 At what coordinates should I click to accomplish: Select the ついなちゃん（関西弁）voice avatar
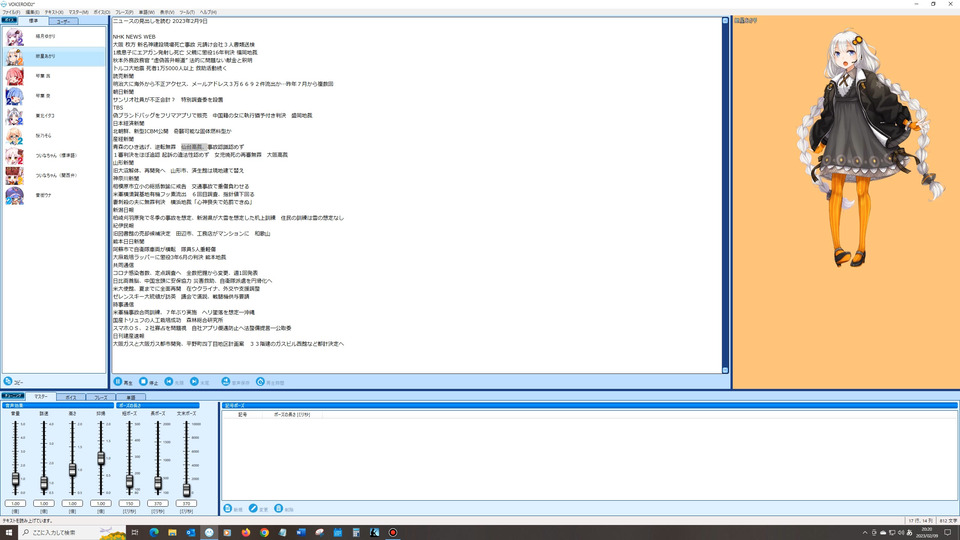[x=15, y=176]
